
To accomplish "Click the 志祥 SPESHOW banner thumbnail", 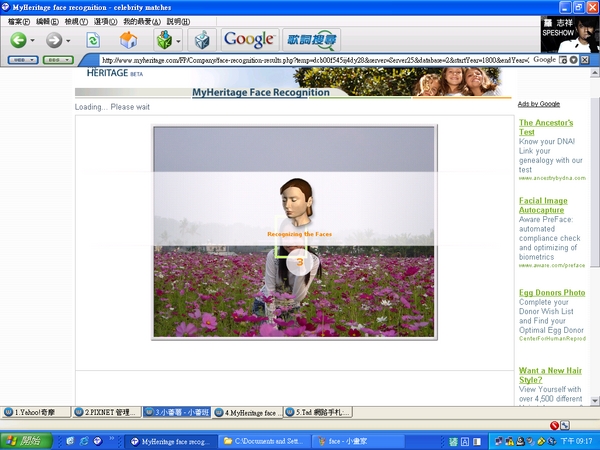I will [570, 34].
